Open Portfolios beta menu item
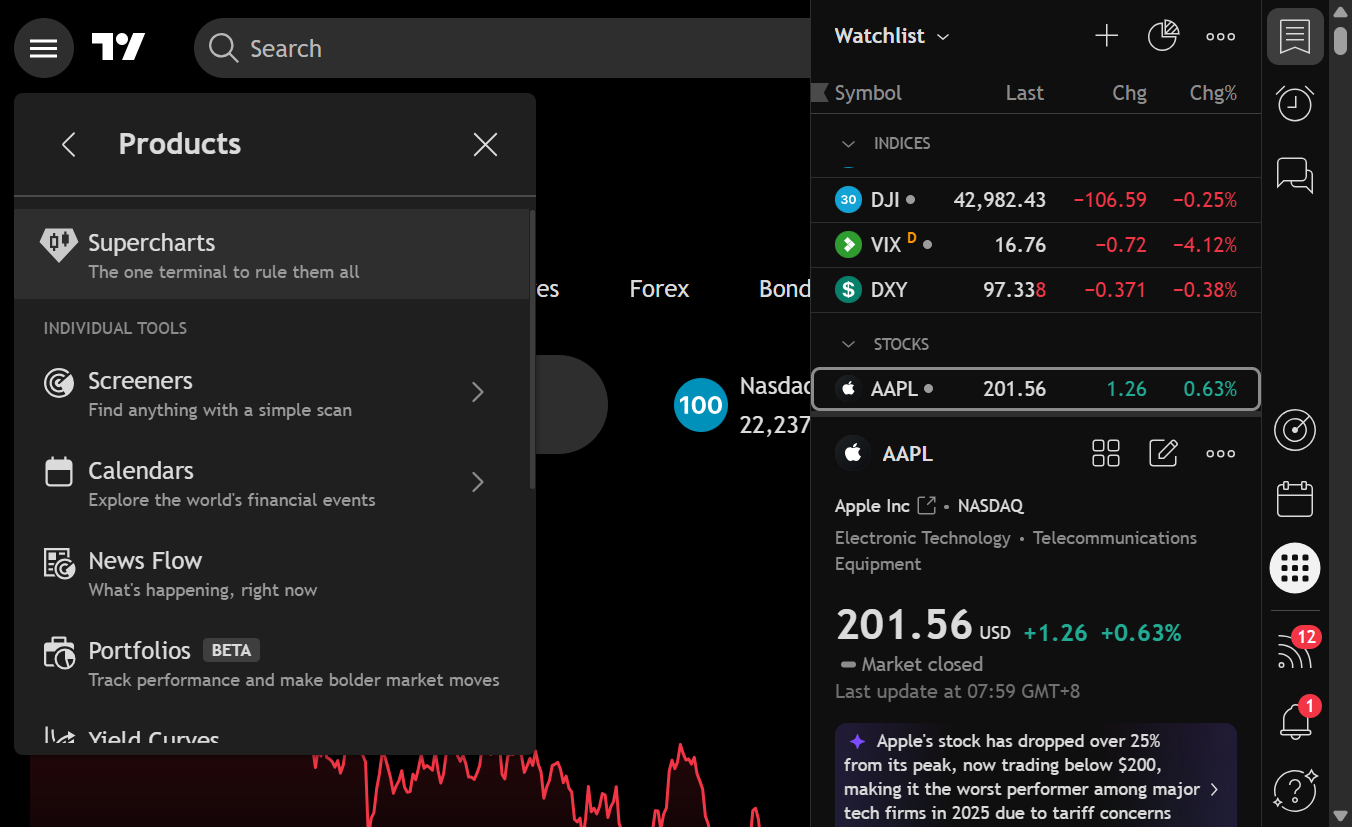The width and height of the screenshot is (1352, 827). pyautogui.click(x=272, y=663)
